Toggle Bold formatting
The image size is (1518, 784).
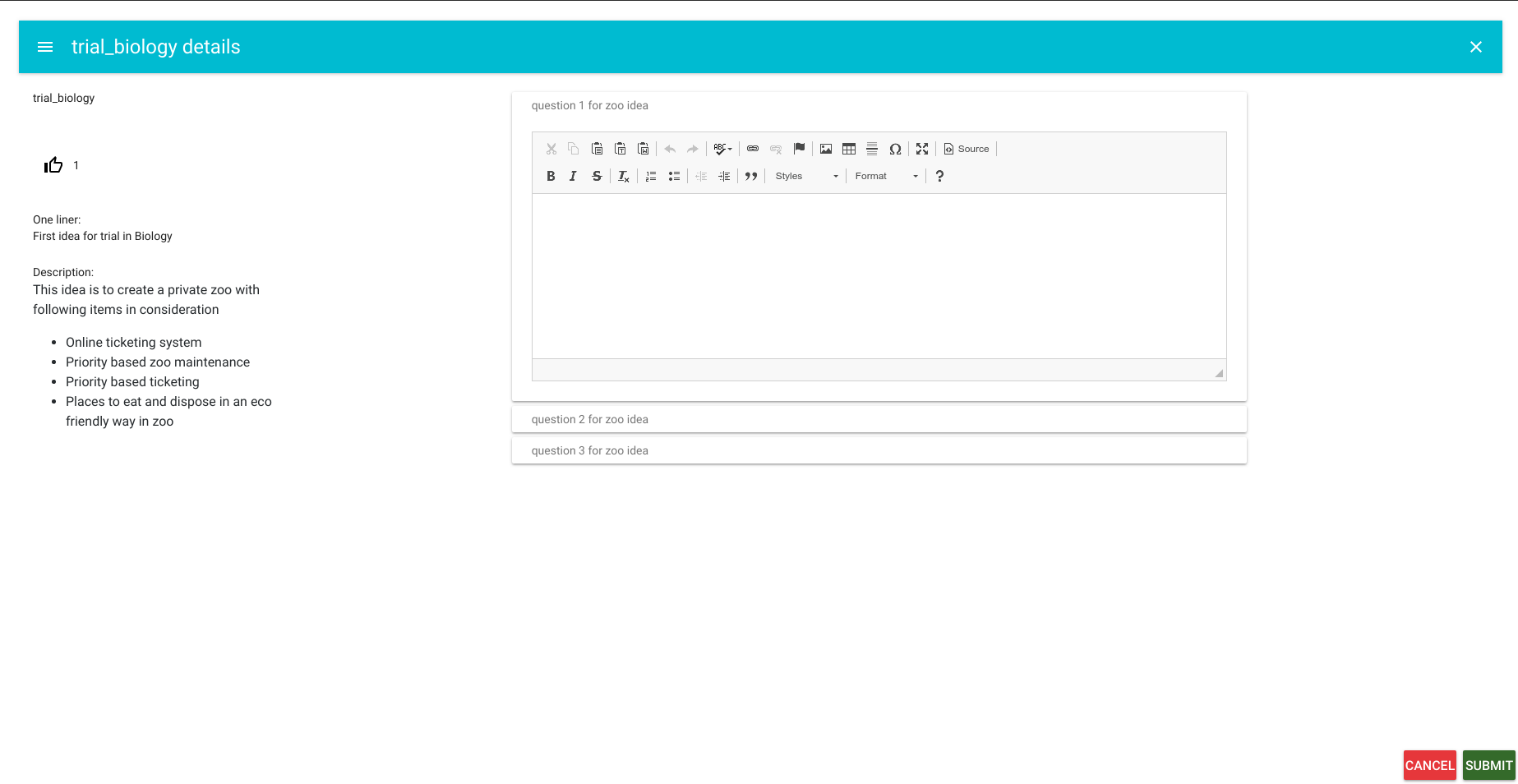(x=551, y=176)
